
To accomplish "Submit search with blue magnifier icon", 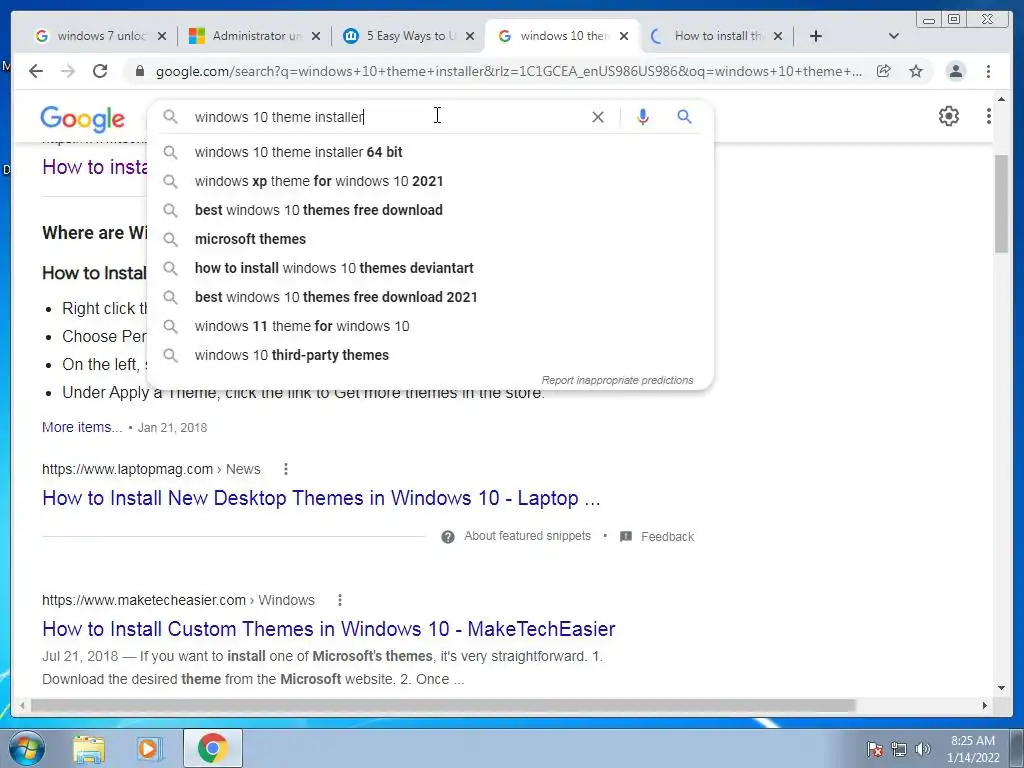I will pos(684,117).
